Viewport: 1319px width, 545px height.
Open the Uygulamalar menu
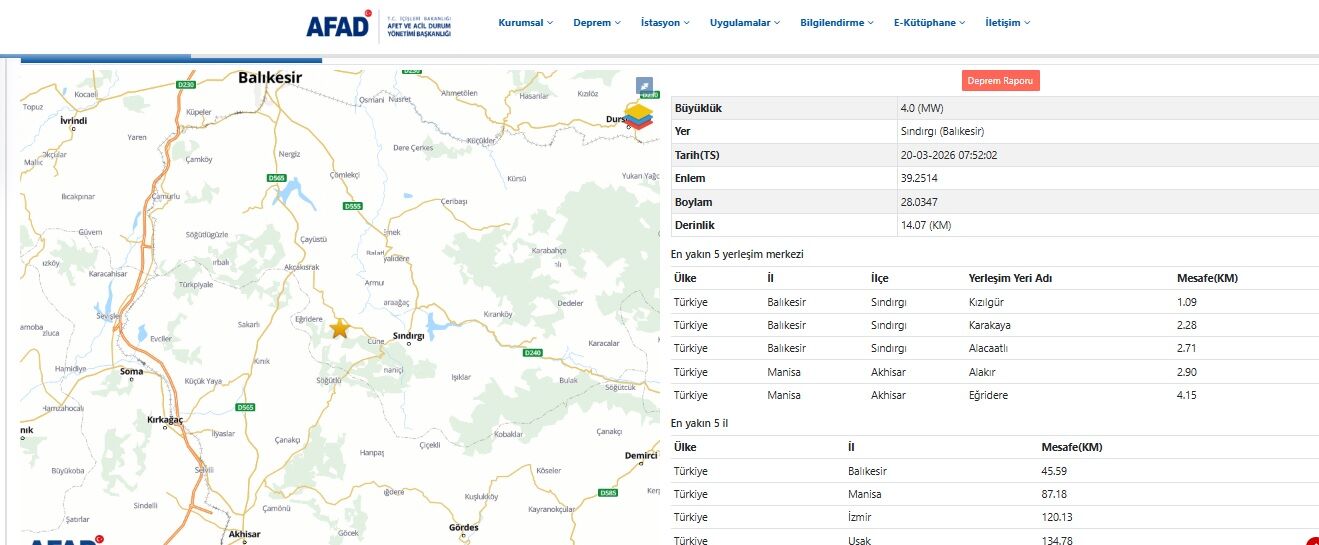[745, 23]
